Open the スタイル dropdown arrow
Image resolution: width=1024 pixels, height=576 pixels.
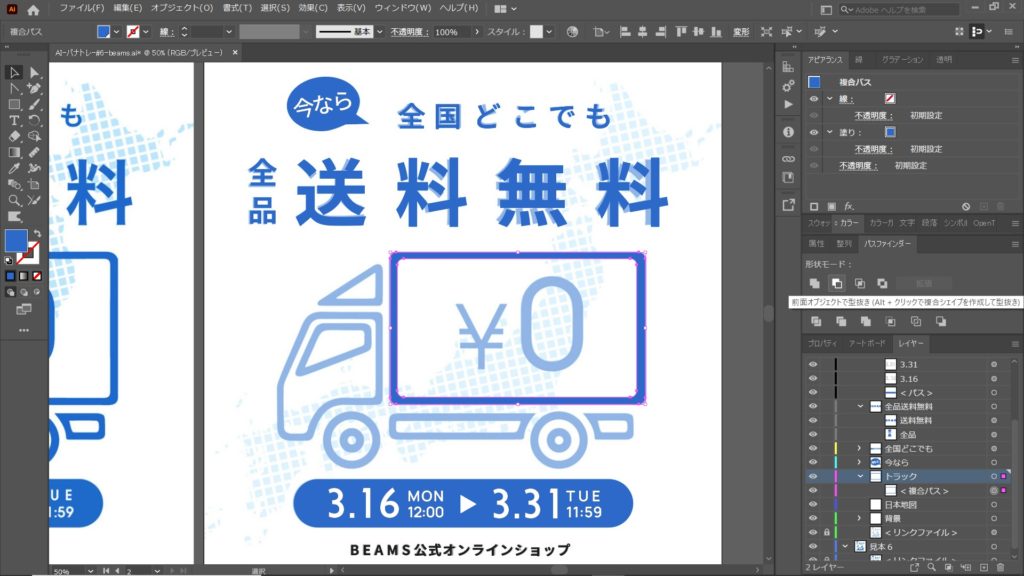(549, 32)
